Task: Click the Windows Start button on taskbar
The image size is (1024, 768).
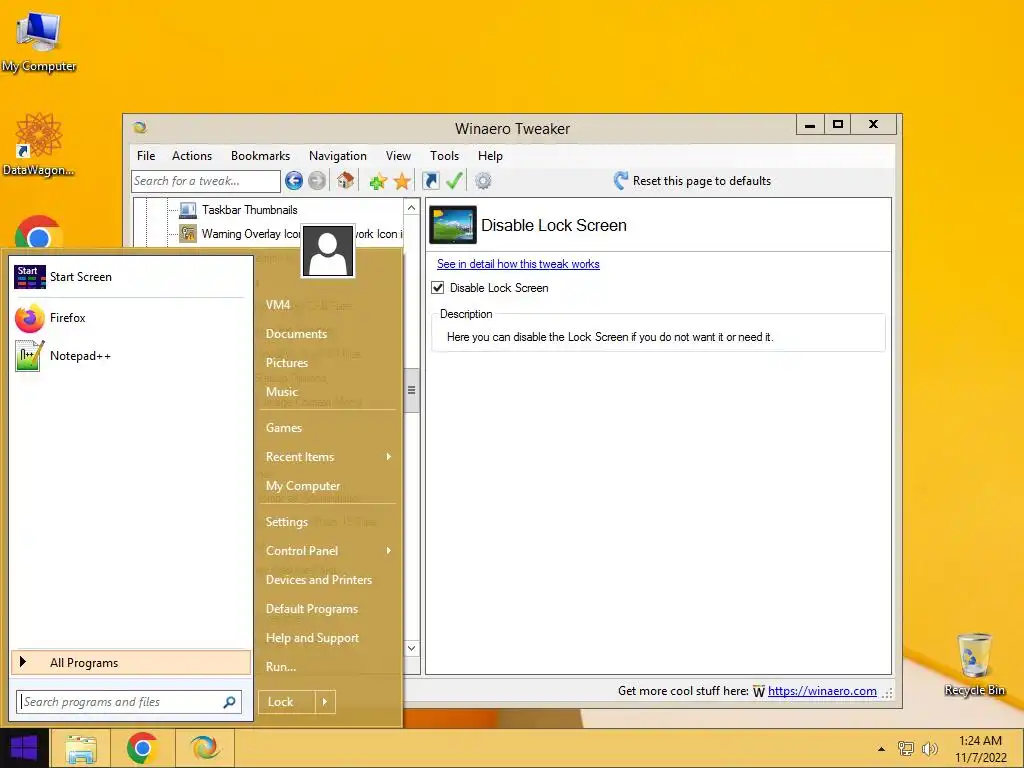Action: [x=24, y=748]
